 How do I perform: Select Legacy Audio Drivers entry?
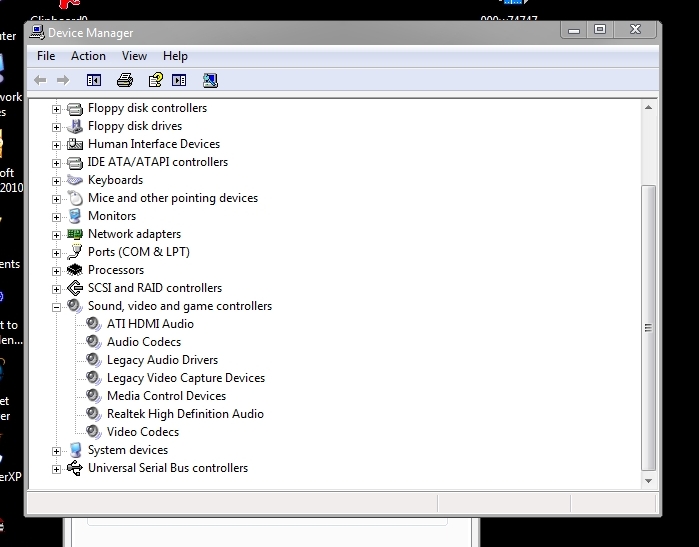[162, 360]
